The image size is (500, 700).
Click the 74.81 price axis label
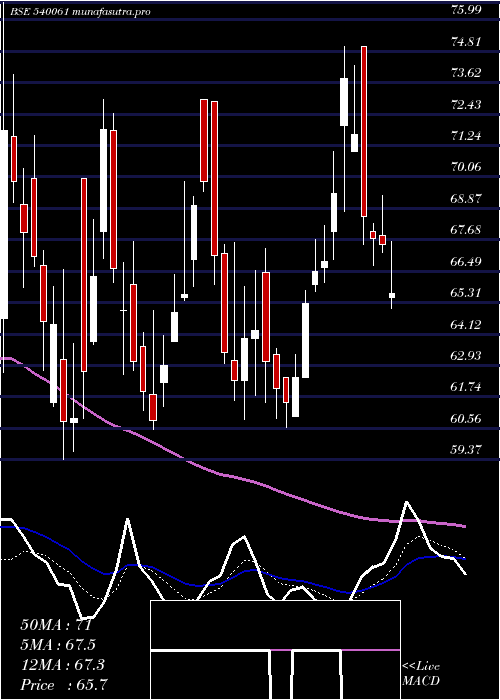pos(466,42)
